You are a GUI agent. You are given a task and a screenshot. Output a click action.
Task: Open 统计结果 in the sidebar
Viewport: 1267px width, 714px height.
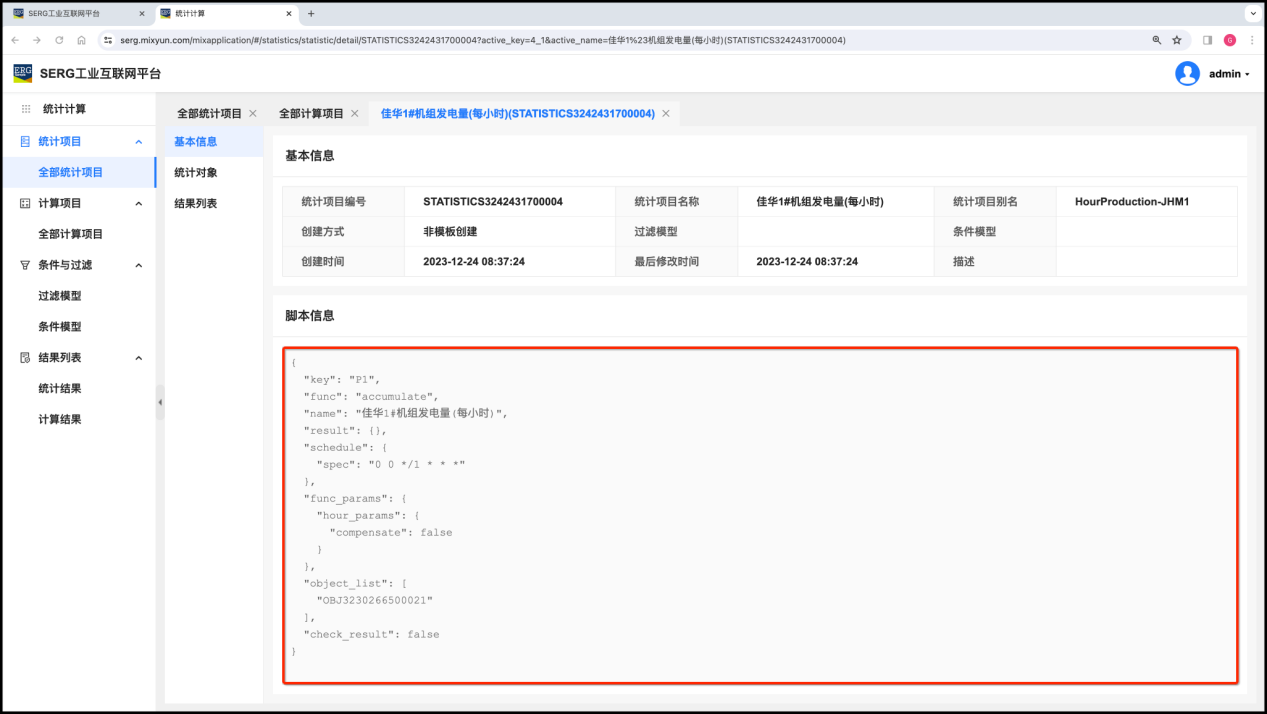tap(60, 389)
